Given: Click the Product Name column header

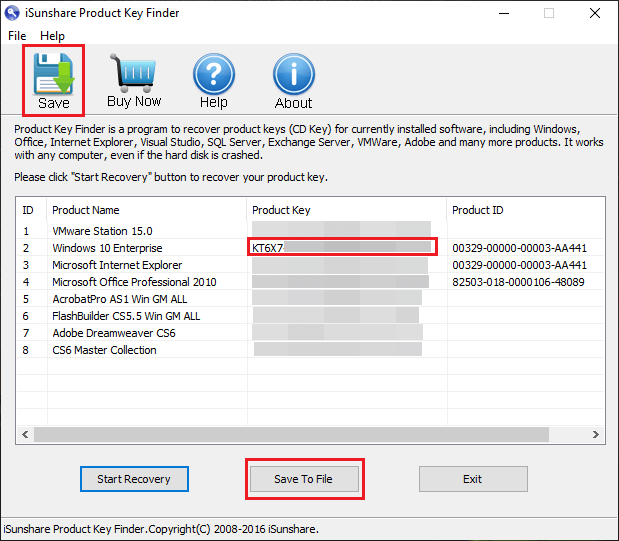Looking at the screenshot, I should 147,210.
